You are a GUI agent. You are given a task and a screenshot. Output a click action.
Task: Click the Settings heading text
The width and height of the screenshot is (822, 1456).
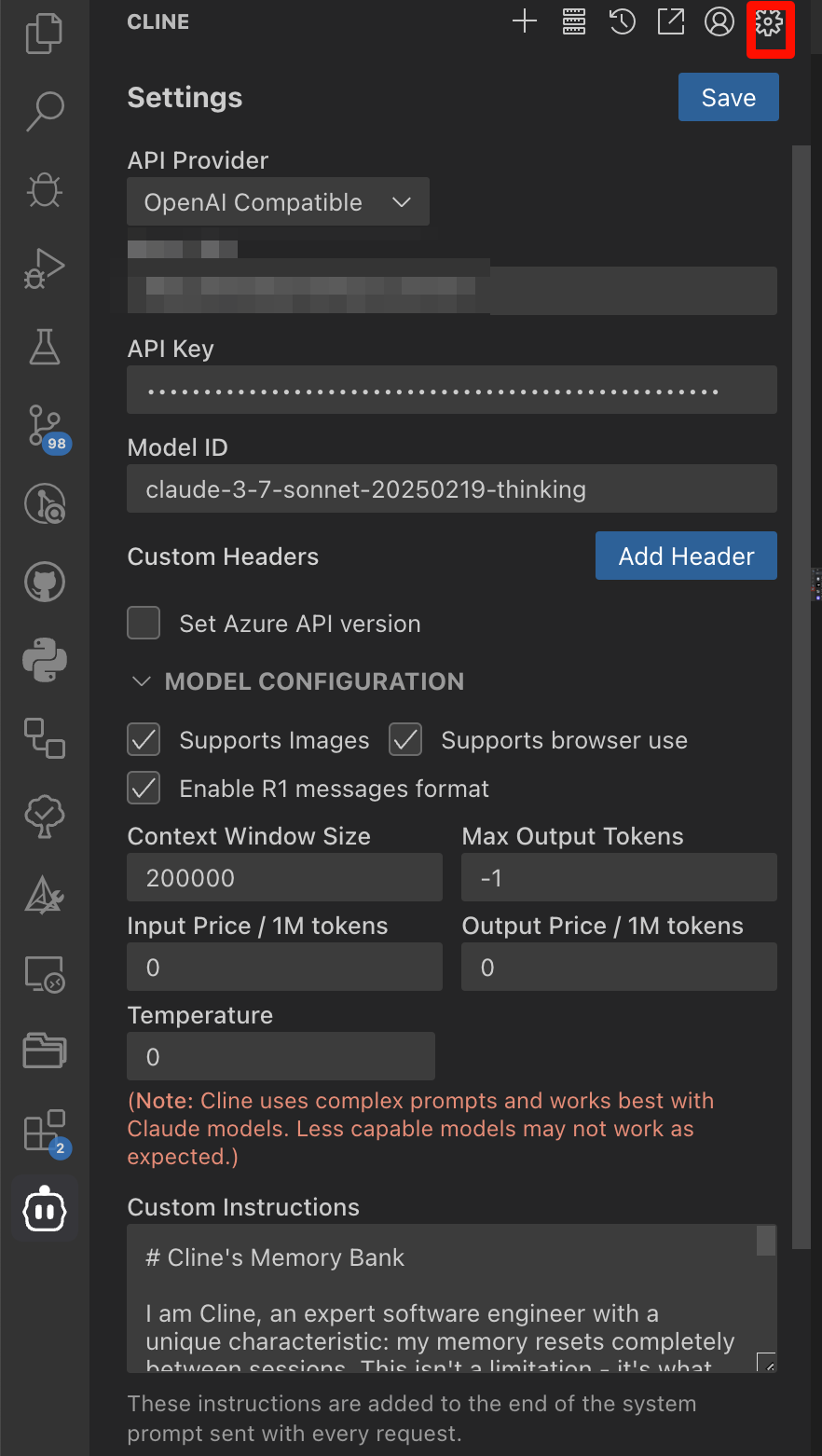[x=185, y=97]
